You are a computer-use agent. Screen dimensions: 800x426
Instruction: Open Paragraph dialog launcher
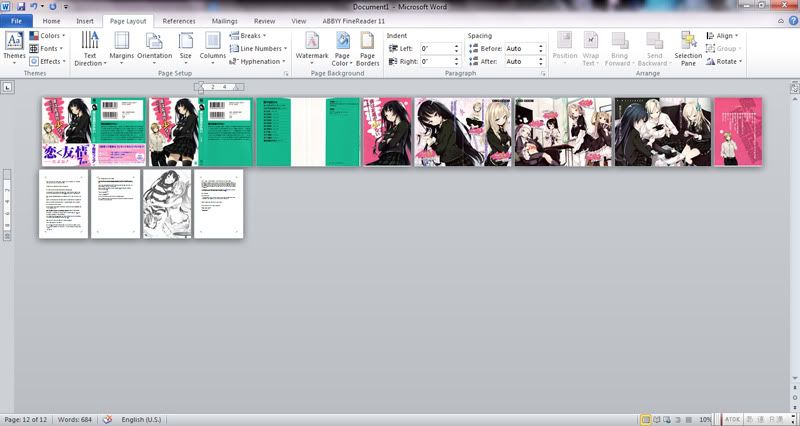(543, 73)
